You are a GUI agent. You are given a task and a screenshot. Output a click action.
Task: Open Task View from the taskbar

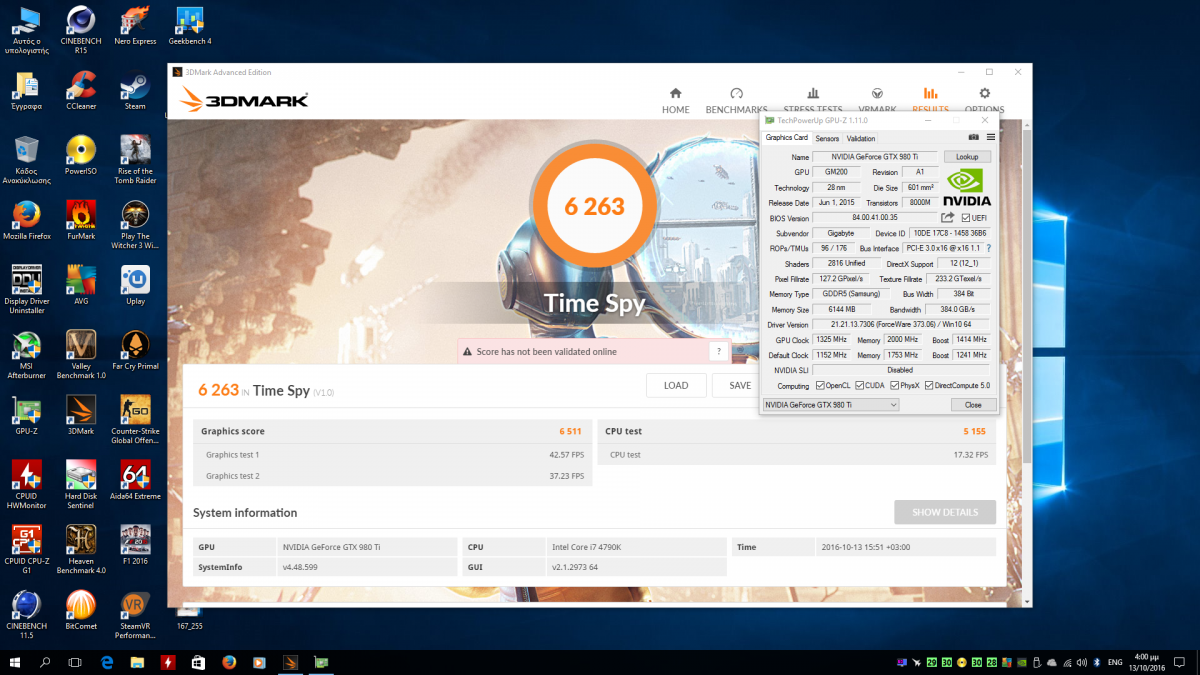click(x=75, y=662)
